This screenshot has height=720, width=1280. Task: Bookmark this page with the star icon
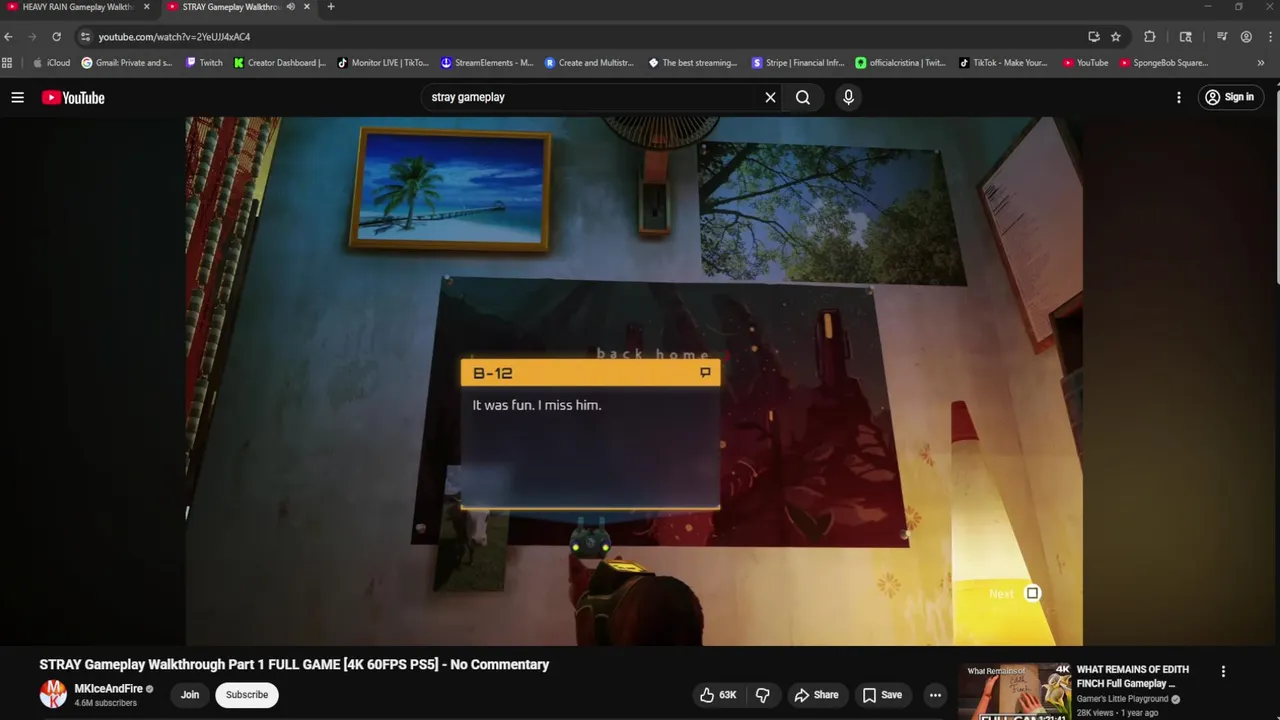click(x=1116, y=37)
